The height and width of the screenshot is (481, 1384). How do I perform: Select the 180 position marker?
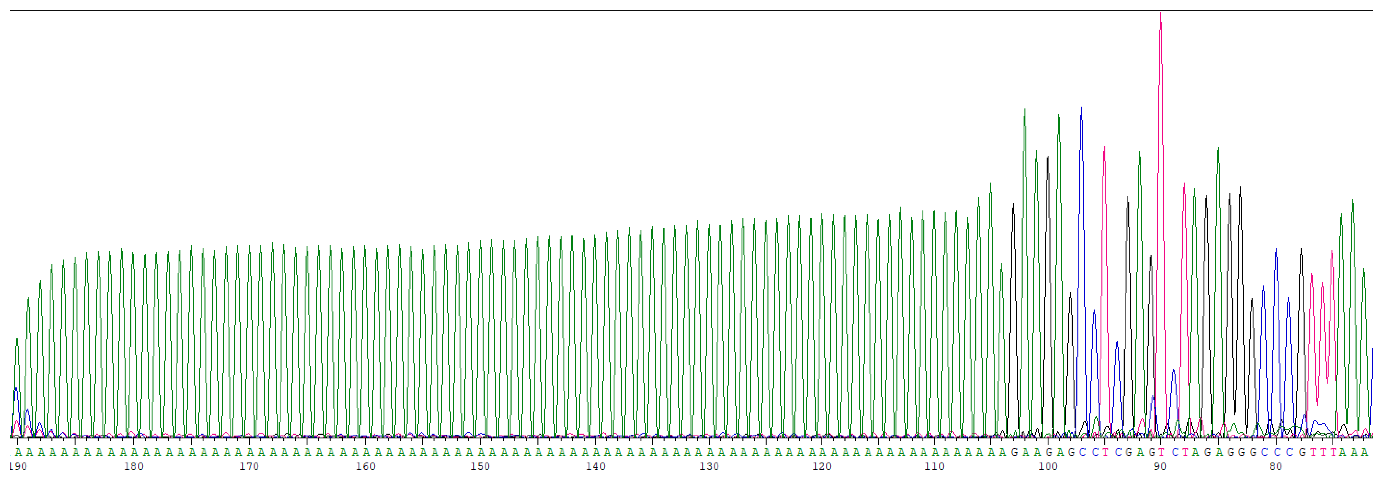[x=133, y=466]
